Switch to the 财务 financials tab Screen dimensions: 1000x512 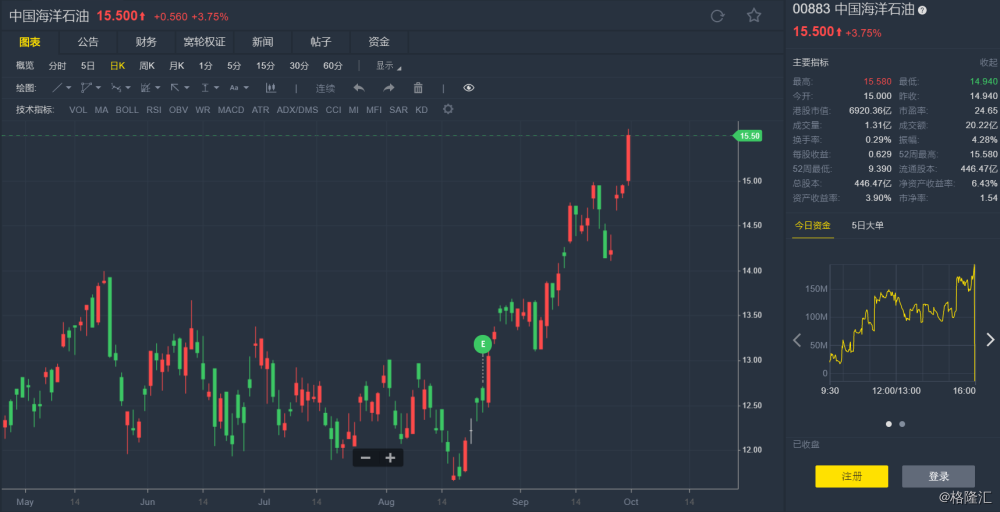[x=146, y=42]
